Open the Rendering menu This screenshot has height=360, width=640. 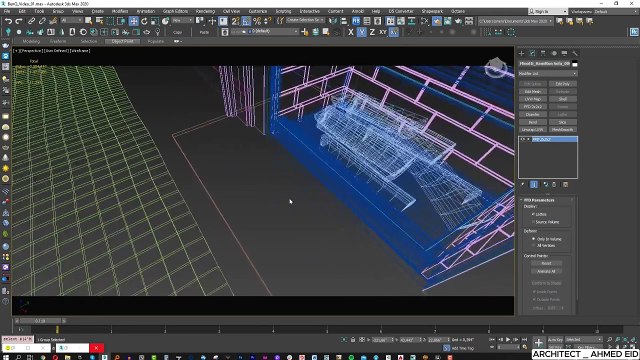pos(205,11)
